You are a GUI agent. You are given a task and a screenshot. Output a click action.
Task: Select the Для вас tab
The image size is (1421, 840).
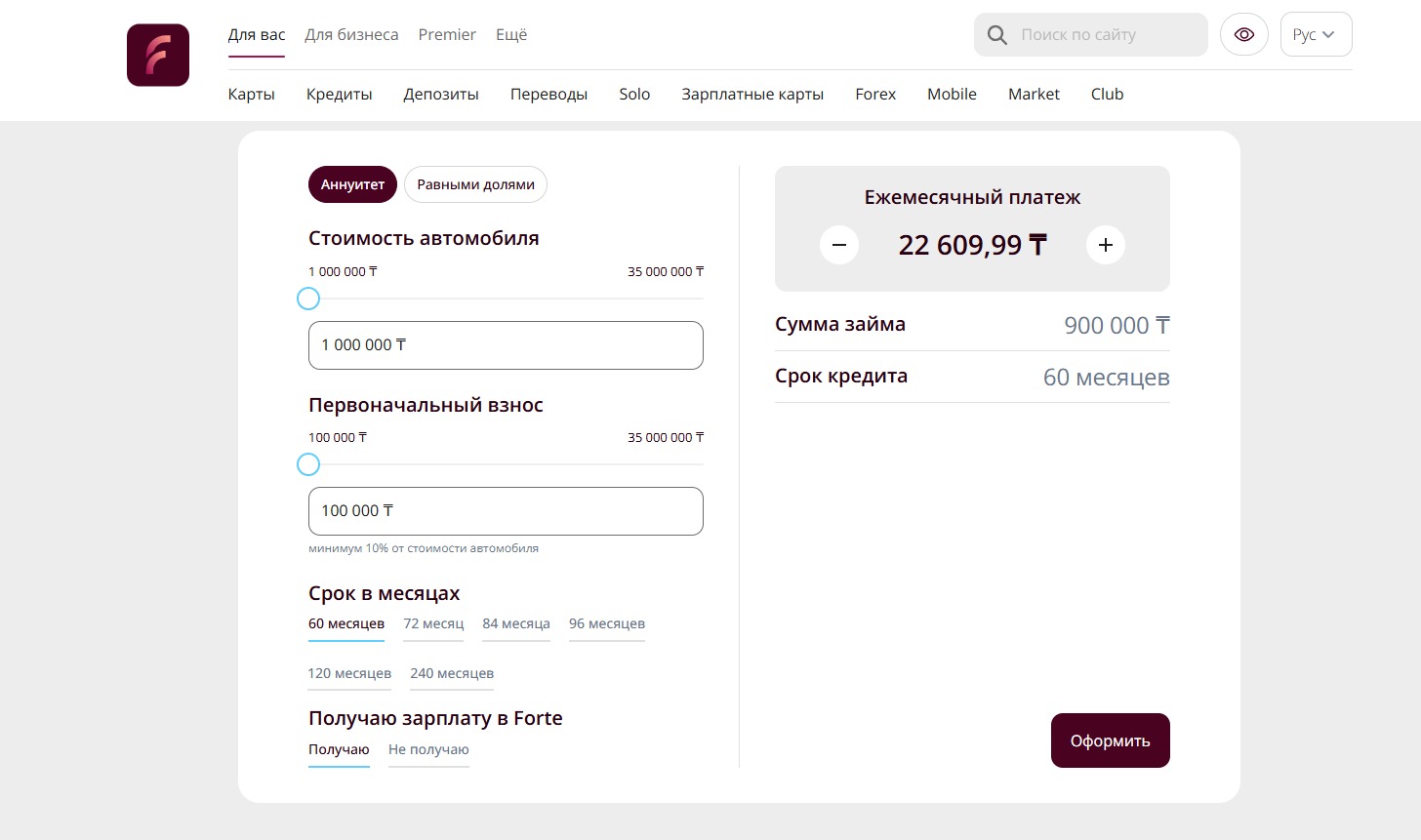tap(257, 35)
